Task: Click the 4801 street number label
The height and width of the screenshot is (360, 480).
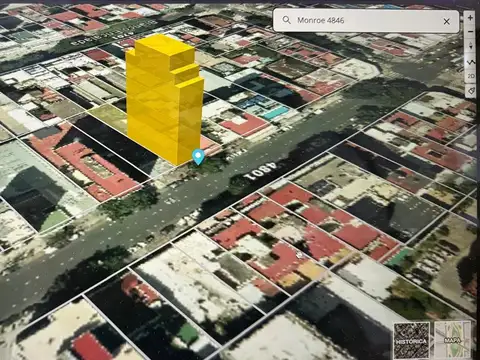Action: coord(260,171)
